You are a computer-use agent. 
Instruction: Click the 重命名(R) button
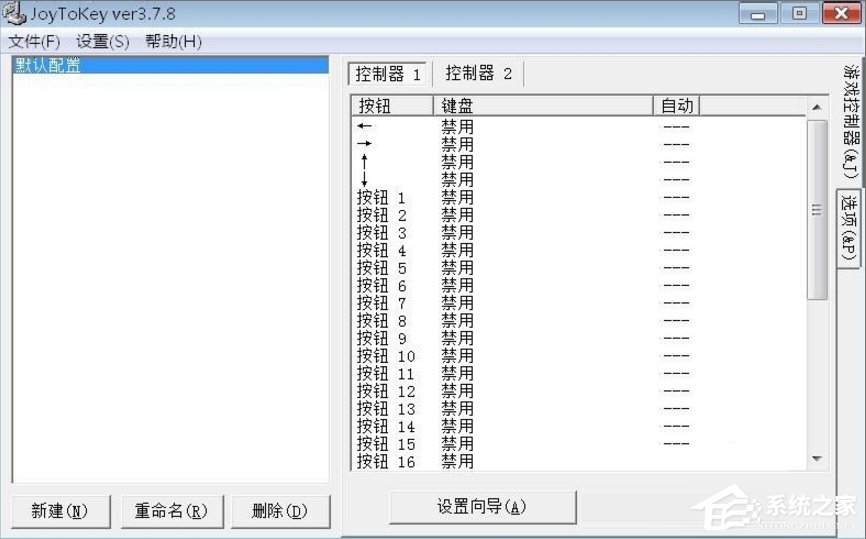point(172,511)
